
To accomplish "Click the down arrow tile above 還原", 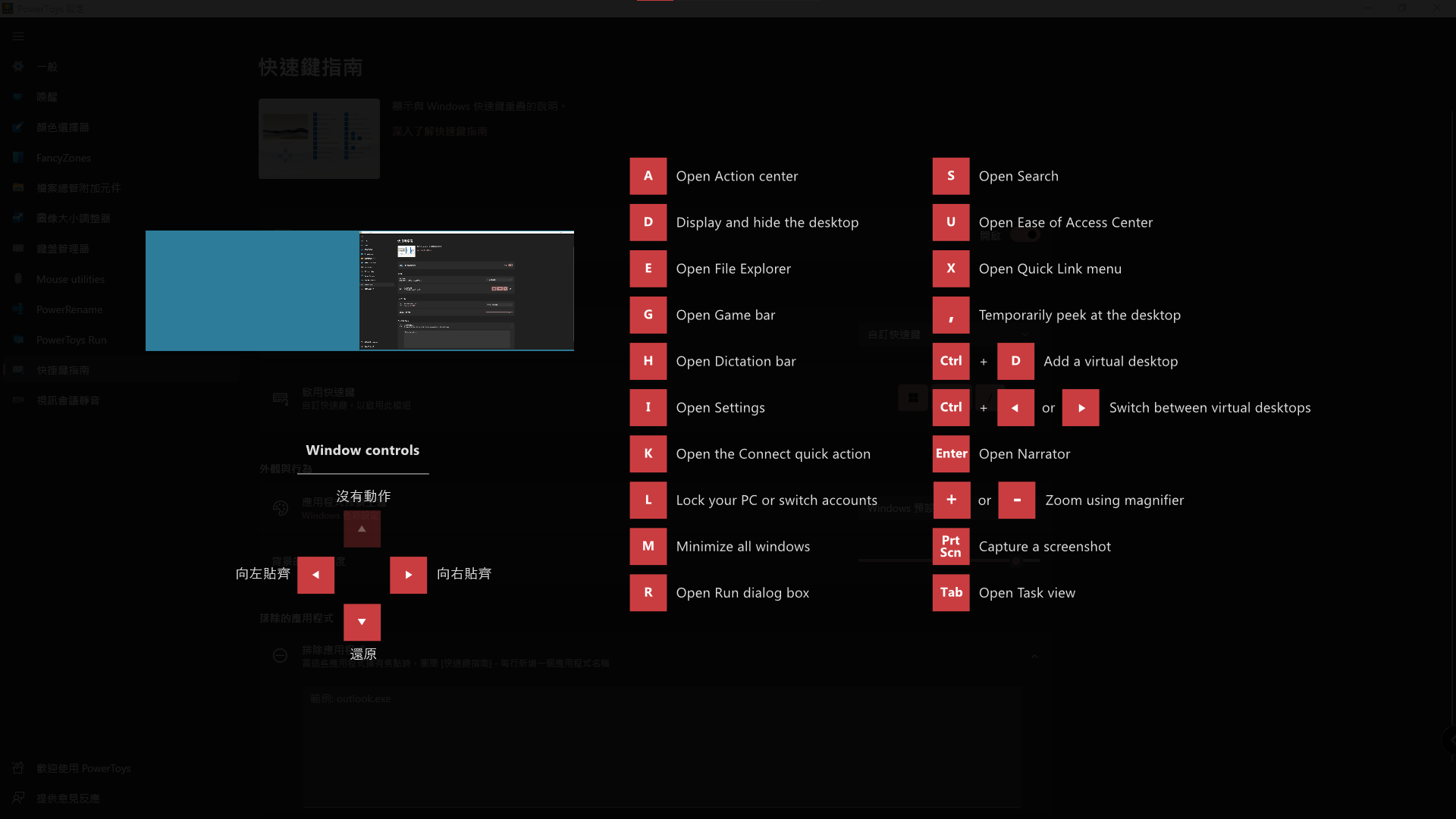I will pyautogui.click(x=362, y=622).
